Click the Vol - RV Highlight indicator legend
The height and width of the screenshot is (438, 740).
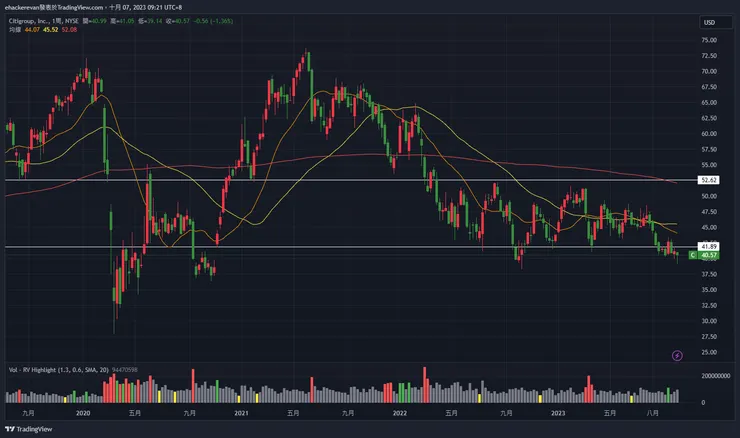(x=59, y=370)
